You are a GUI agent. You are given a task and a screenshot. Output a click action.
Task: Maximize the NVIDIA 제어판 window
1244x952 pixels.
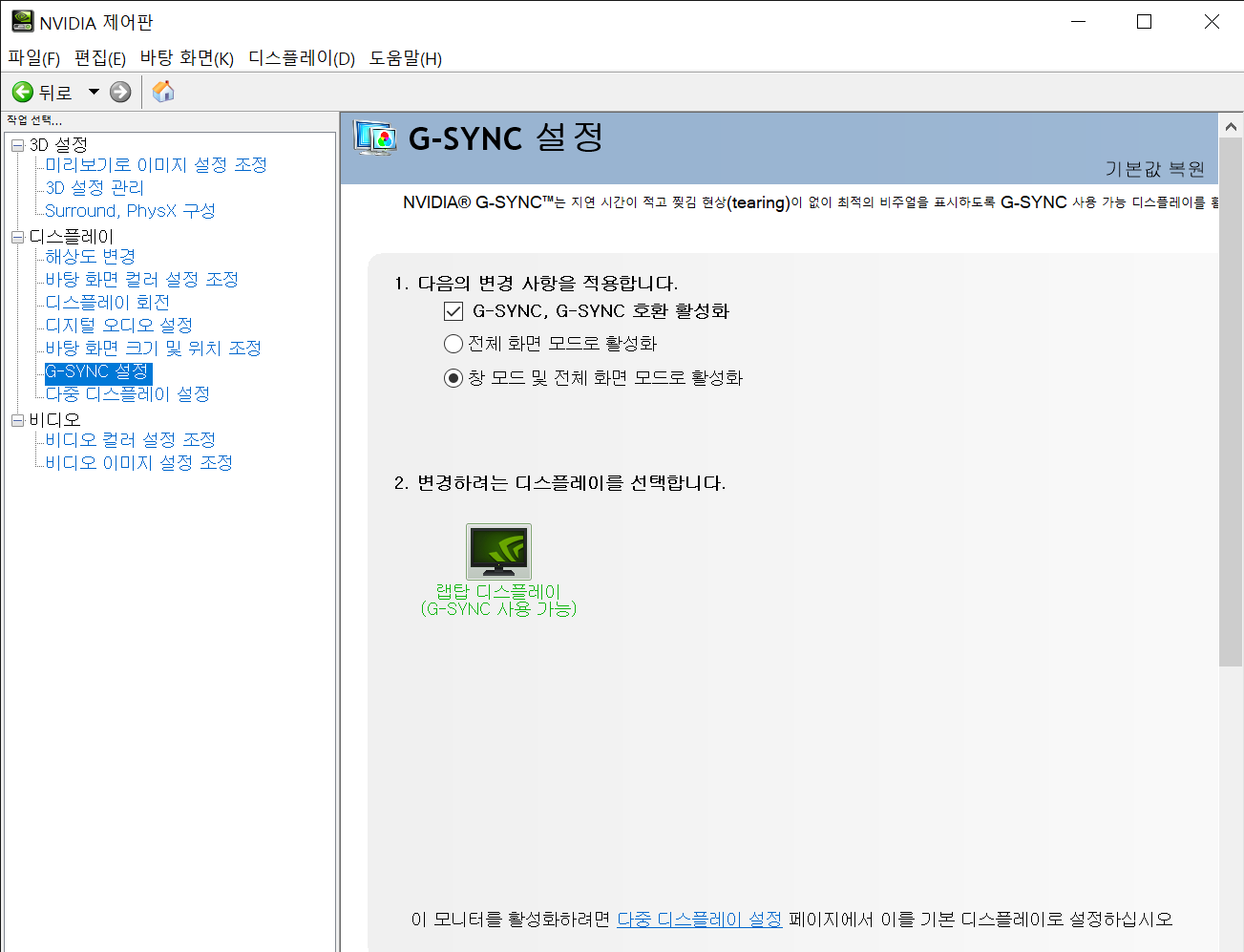click(1144, 21)
